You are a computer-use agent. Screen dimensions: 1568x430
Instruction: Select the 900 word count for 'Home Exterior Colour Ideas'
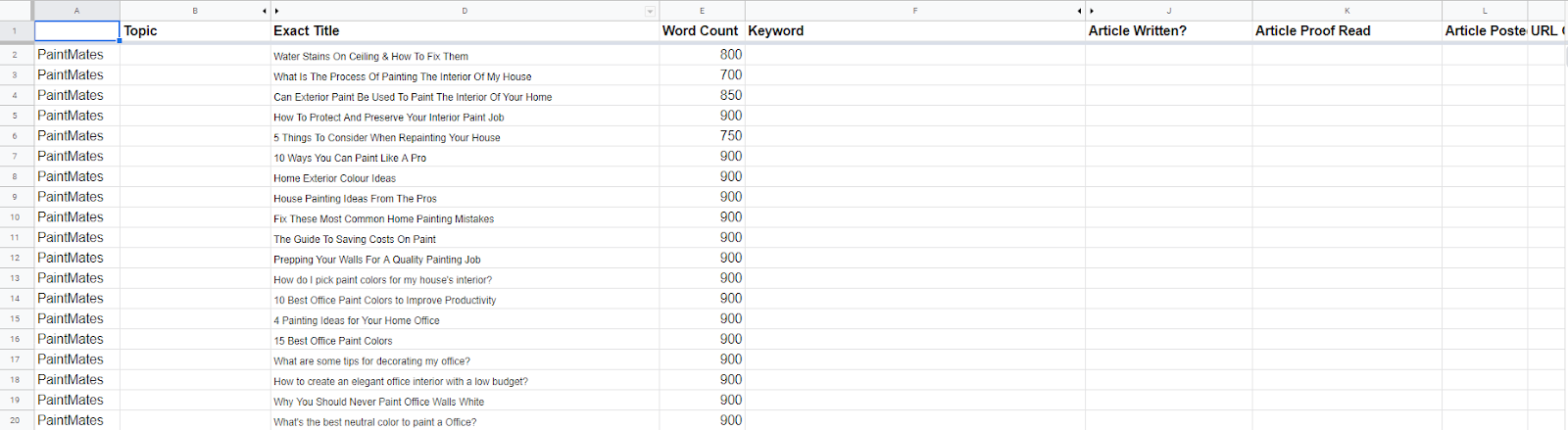[702, 177]
